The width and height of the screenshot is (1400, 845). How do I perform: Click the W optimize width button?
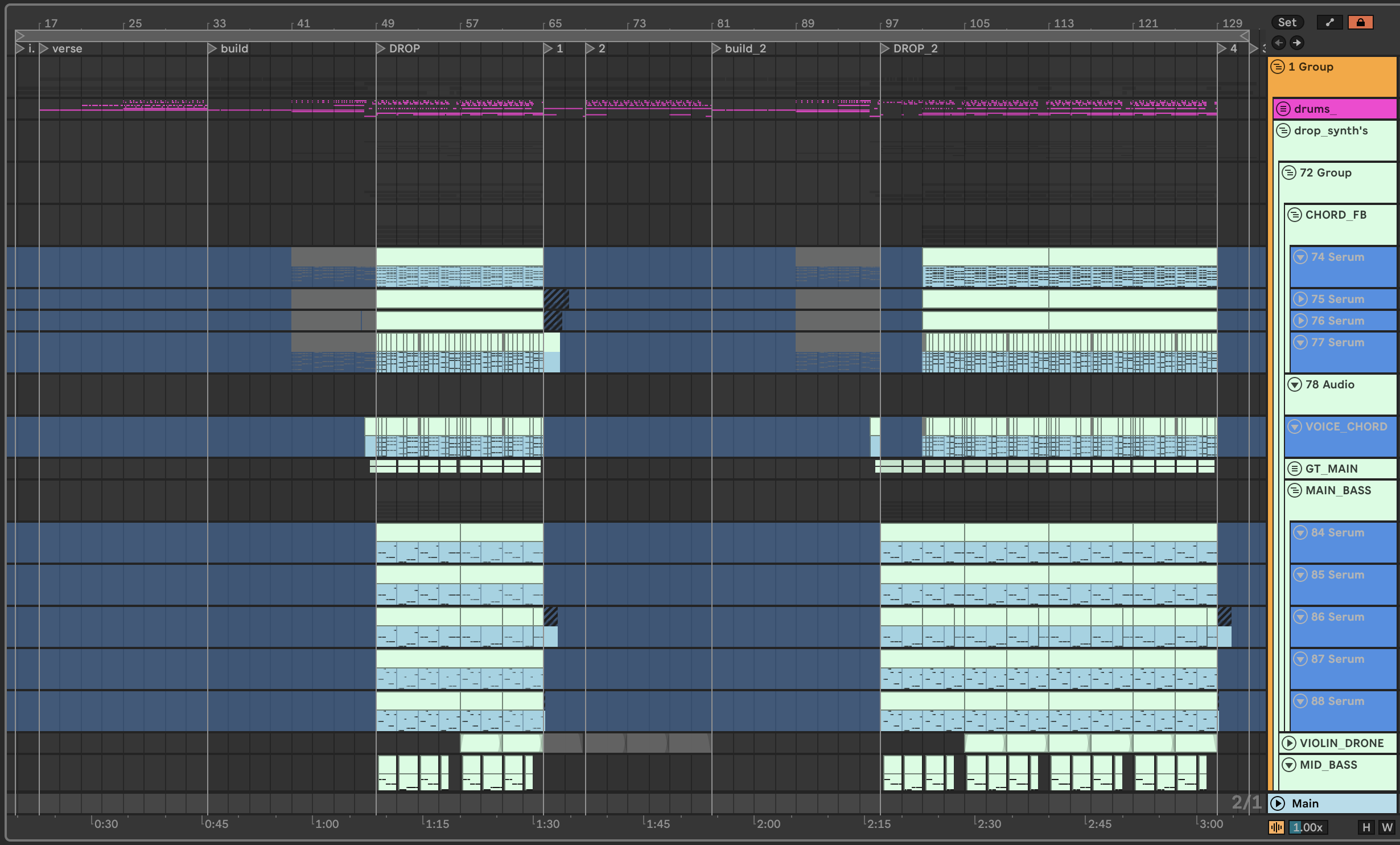coord(1387,827)
